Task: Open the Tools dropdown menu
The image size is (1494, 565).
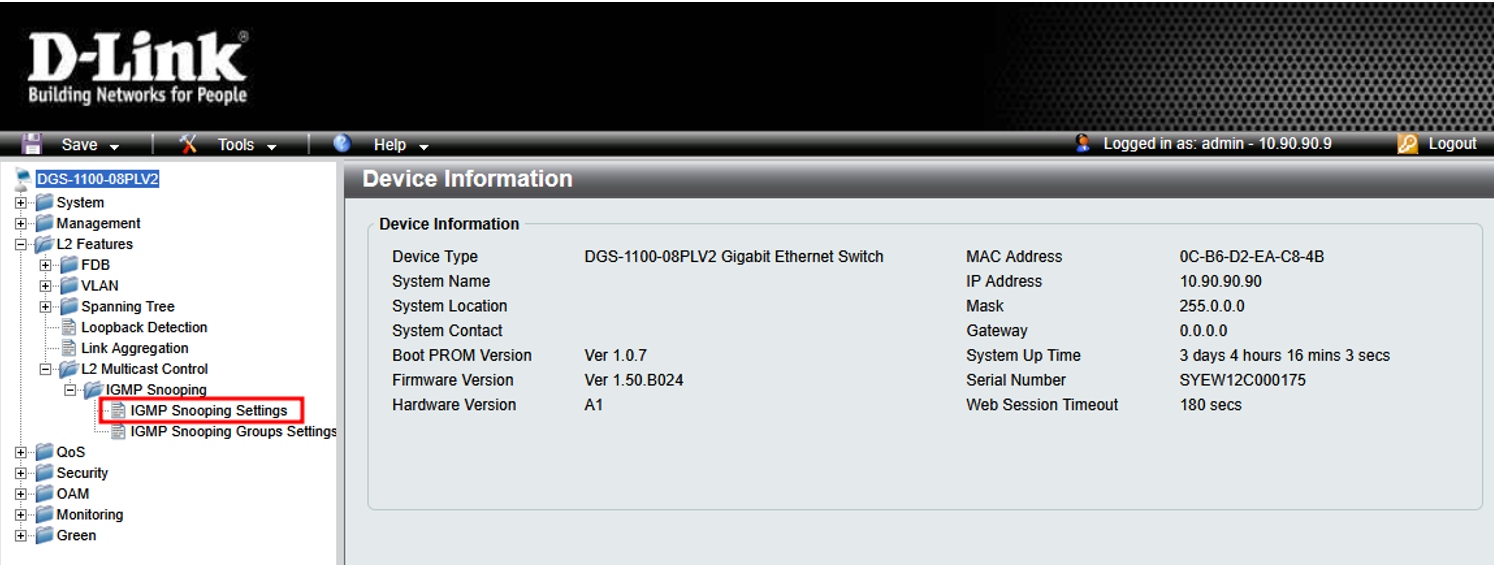Action: [x=246, y=145]
